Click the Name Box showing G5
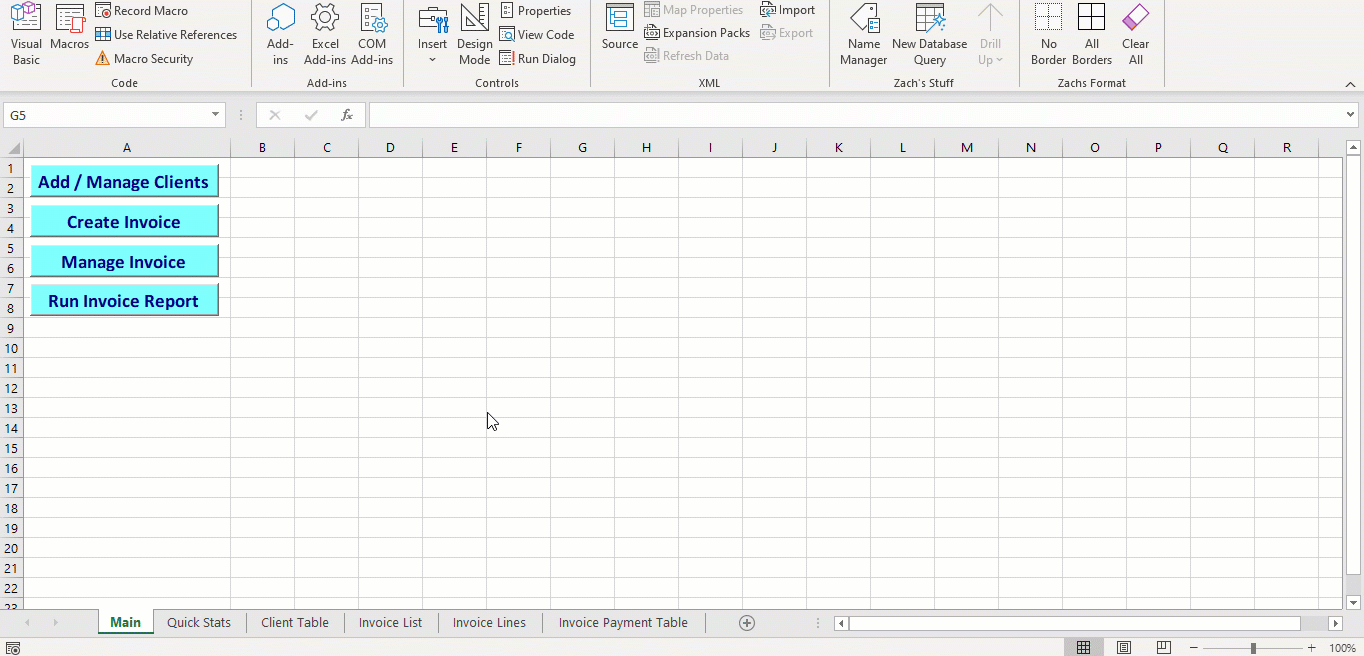Image resolution: width=1364 pixels, height=656 pixels. coord(105,115)
